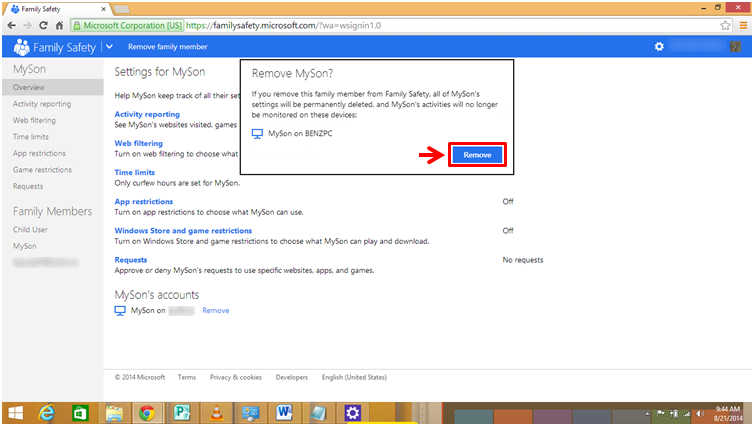
Task: Click Windows Store and game restrictions link
Action: point(183,231)
